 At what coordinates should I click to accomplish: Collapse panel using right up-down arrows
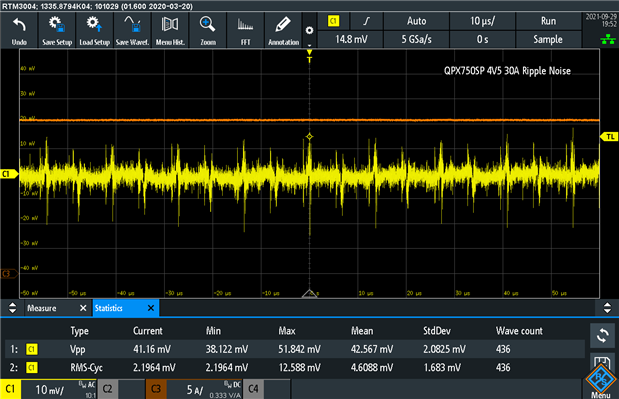(607, 308)
